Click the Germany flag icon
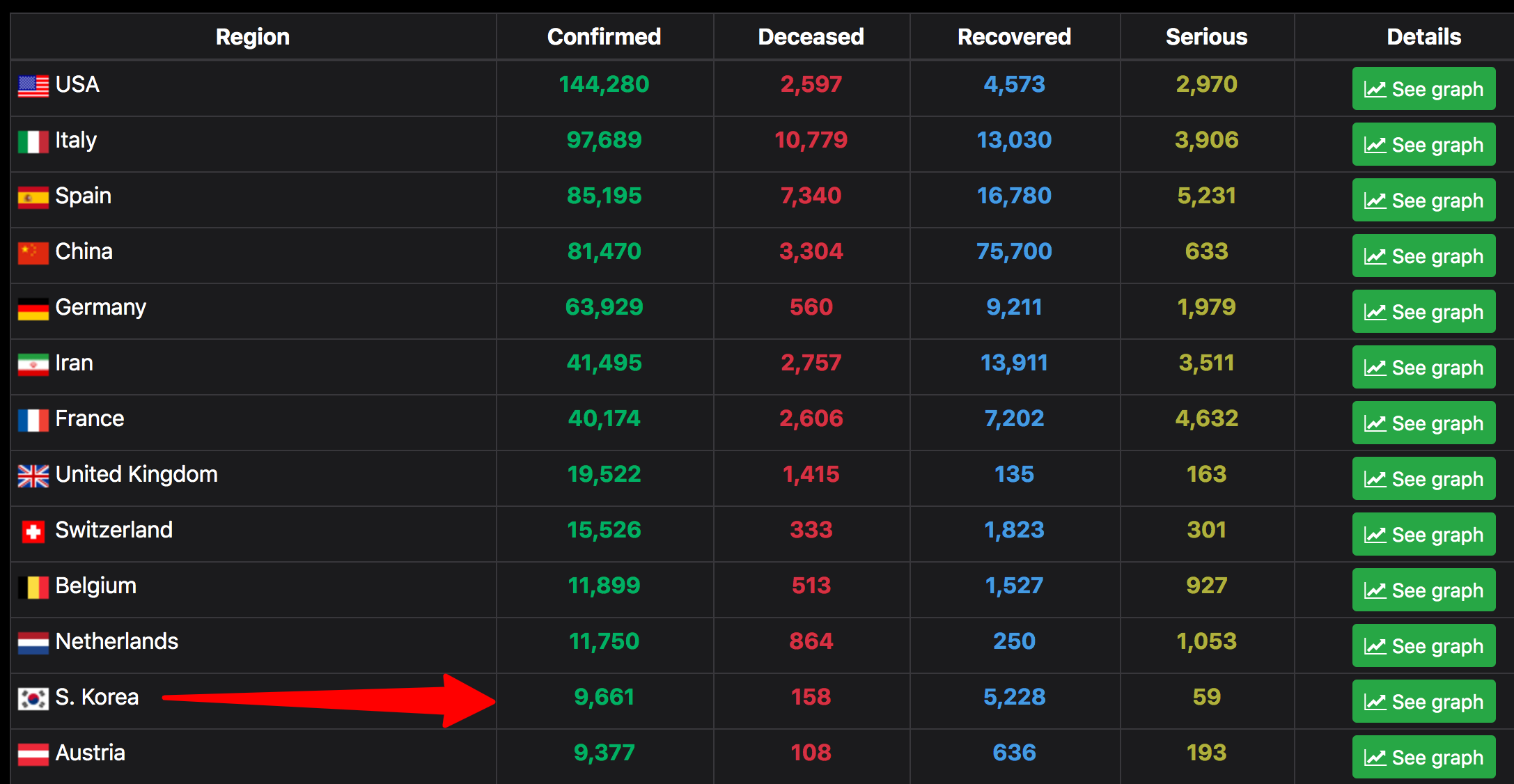 pos(32,308)
